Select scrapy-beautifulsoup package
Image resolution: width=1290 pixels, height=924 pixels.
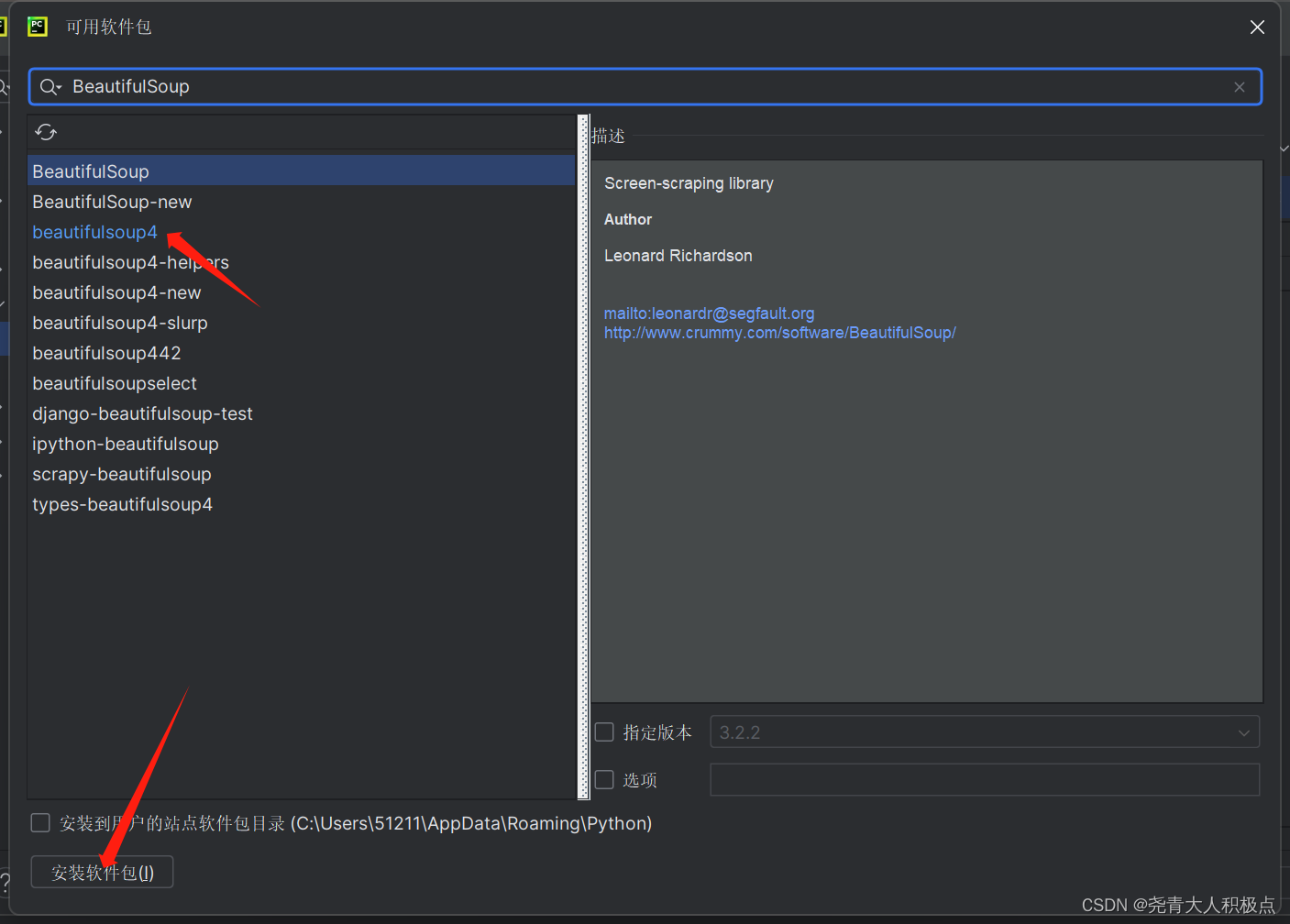point(302,474)
